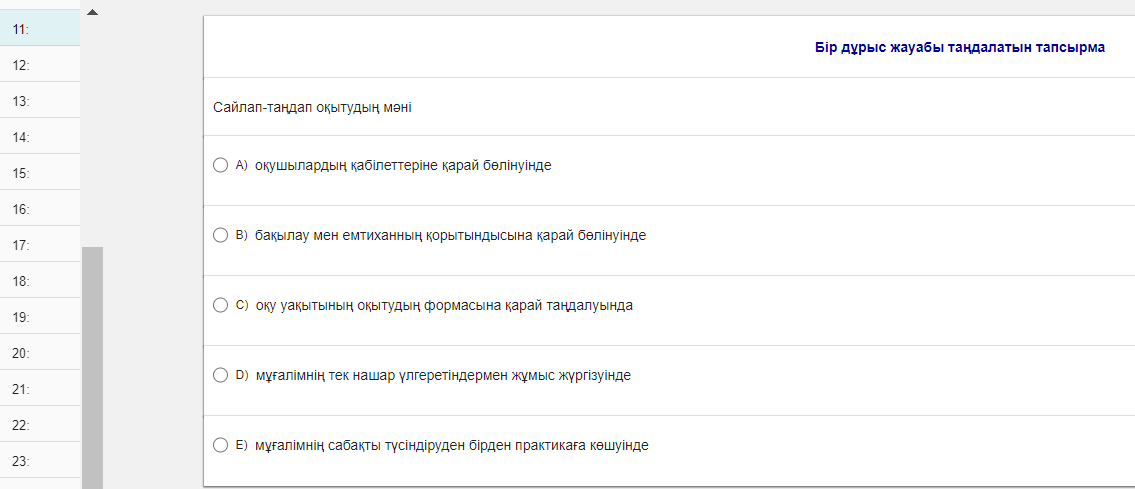This screenshot has width=1135, height=489.
Task: Select answer option A radio button
Action: [221, 165]
